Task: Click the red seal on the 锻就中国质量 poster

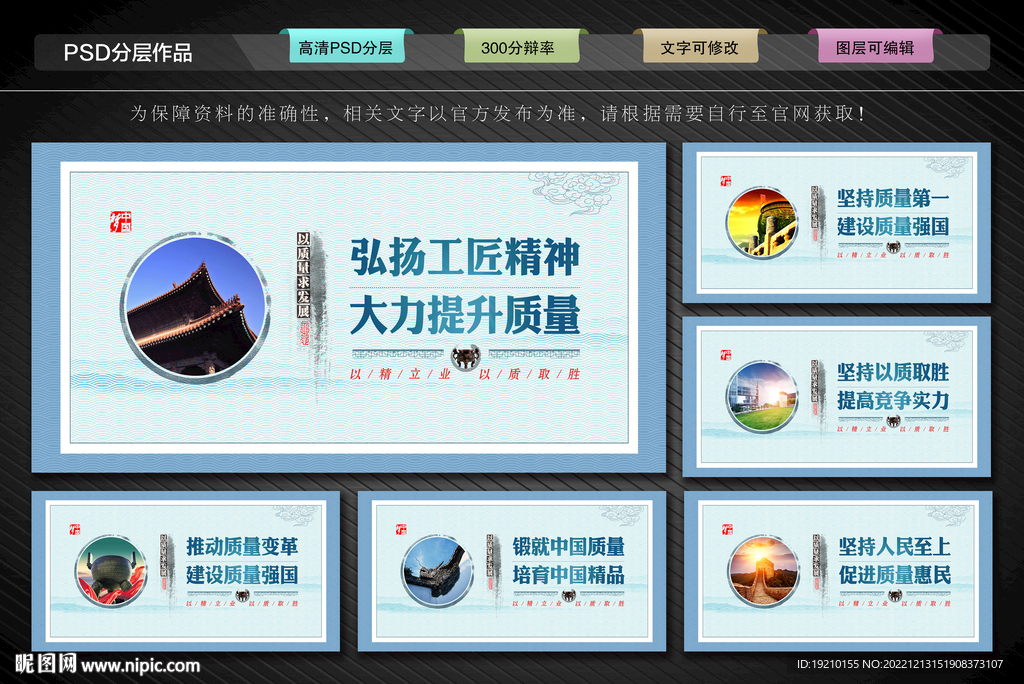Action: (x=400, y=529)
